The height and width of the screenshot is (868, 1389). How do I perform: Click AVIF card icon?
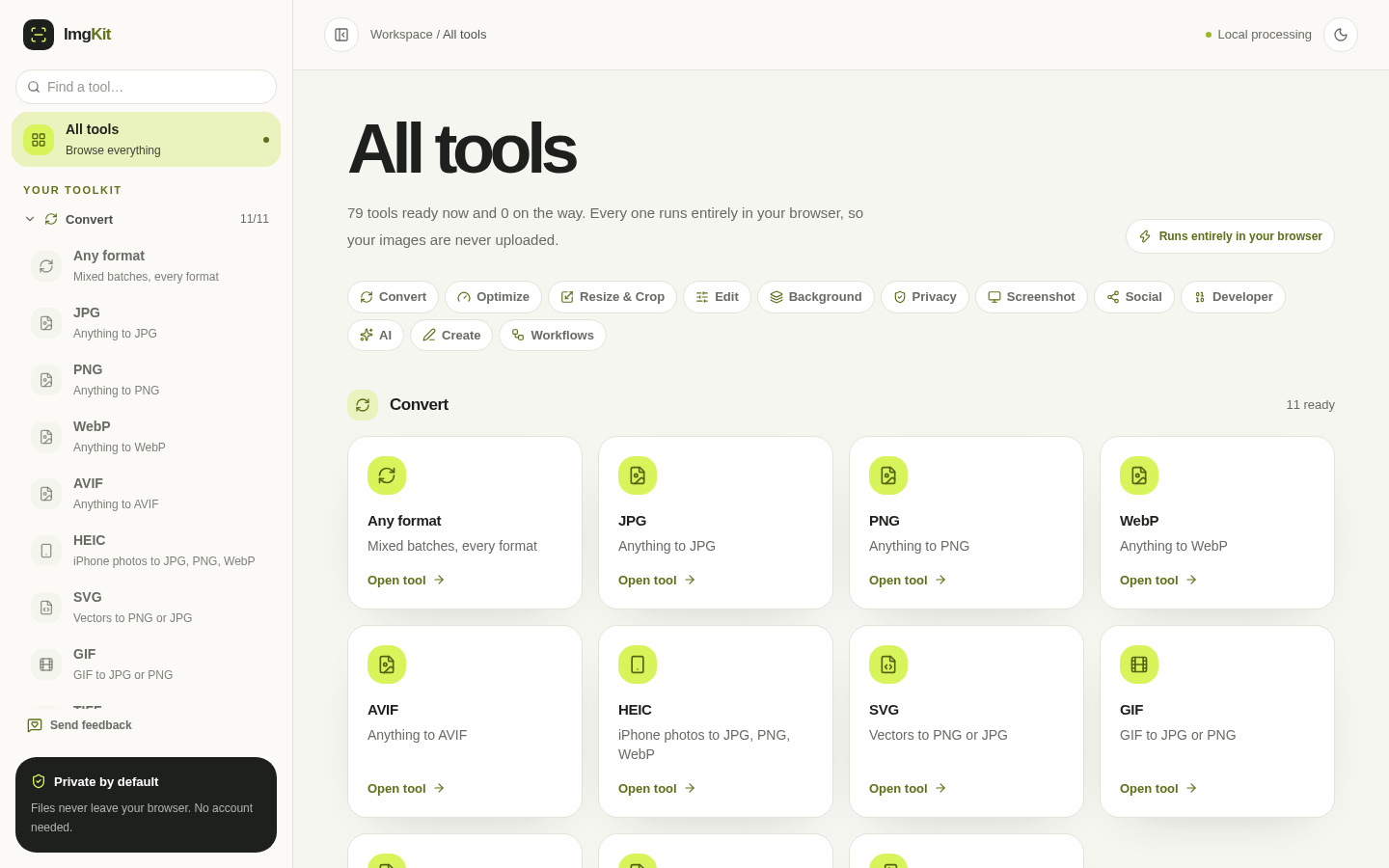pos(387,665)
